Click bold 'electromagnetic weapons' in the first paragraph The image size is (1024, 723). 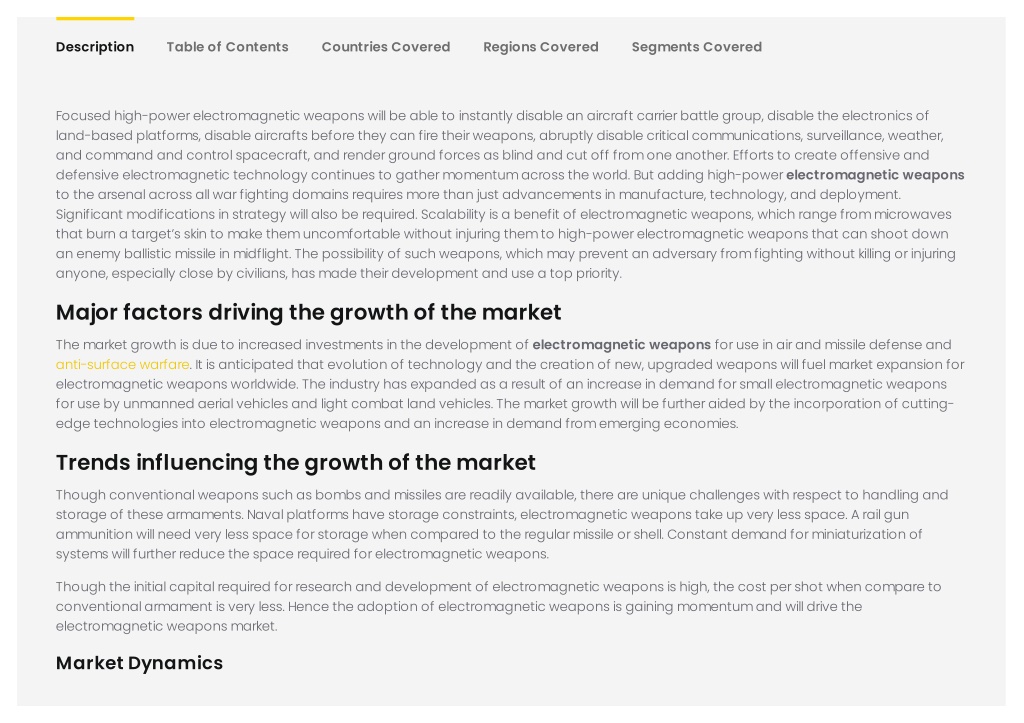(875, 175)
